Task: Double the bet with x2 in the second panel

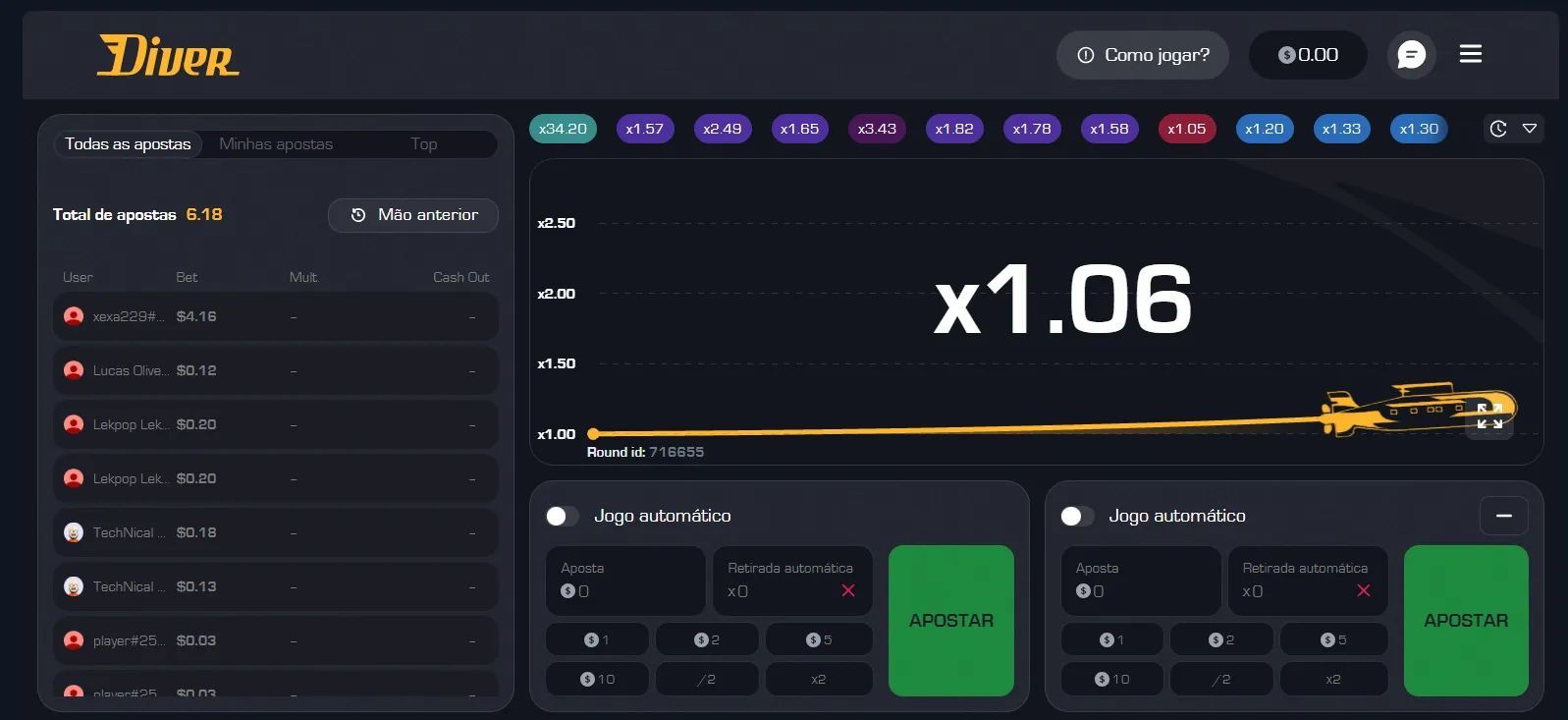Action: 1333,679
